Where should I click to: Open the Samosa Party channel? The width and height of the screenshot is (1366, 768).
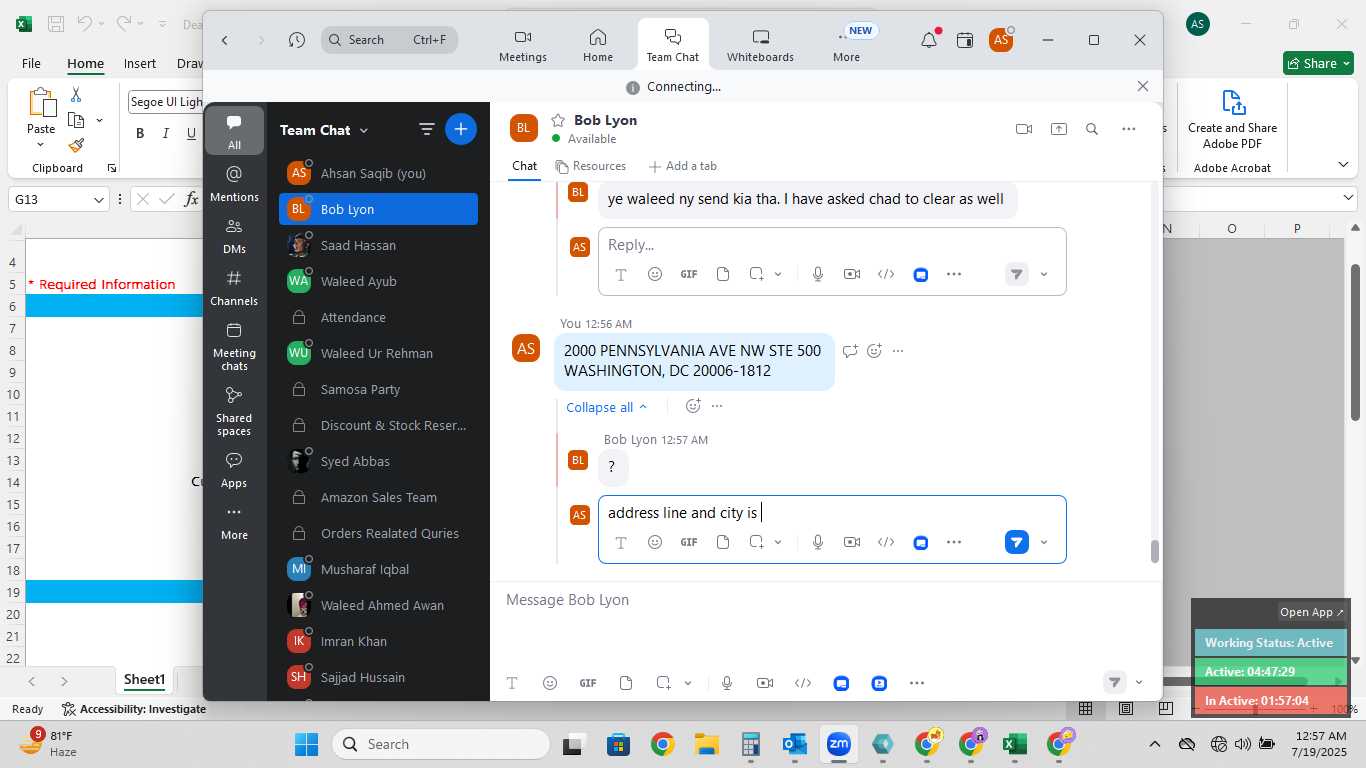pos(378,389)
